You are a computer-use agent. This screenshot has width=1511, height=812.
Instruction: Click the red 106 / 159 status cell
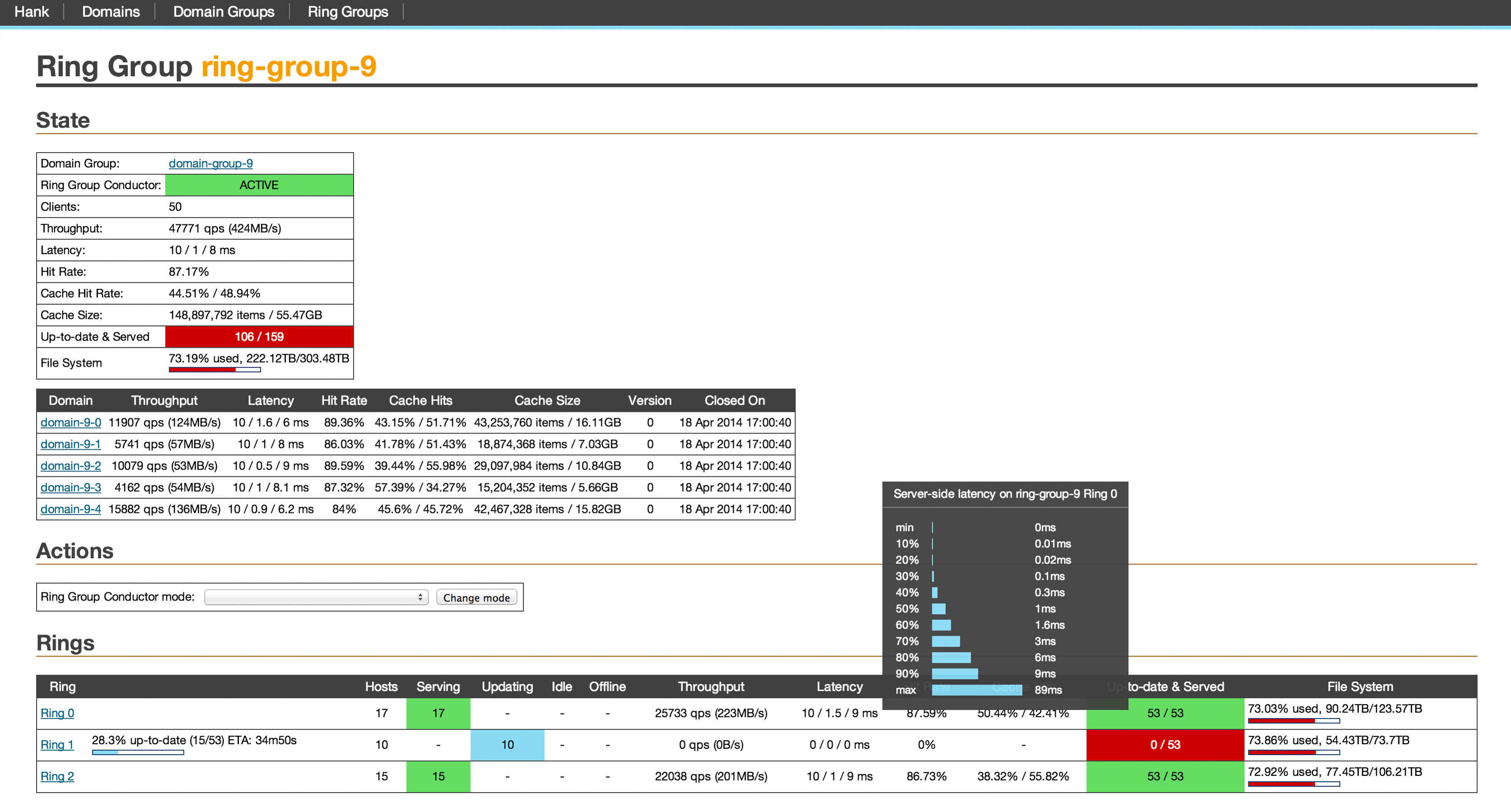click(x=259, y=336)
